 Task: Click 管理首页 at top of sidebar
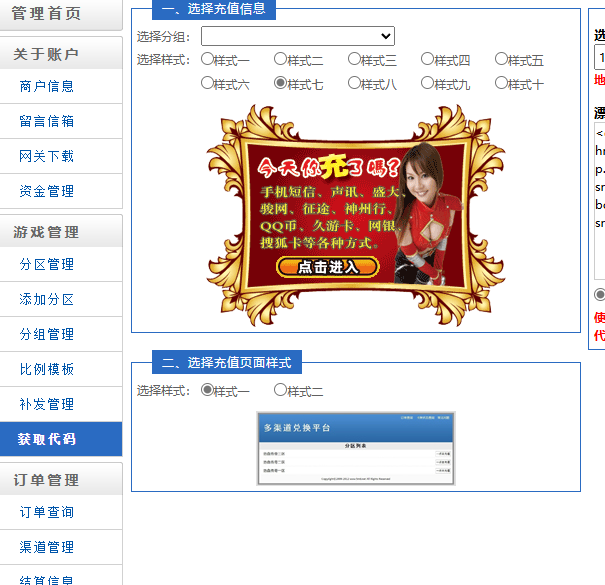pyautogui.click(x=47, y=14)
